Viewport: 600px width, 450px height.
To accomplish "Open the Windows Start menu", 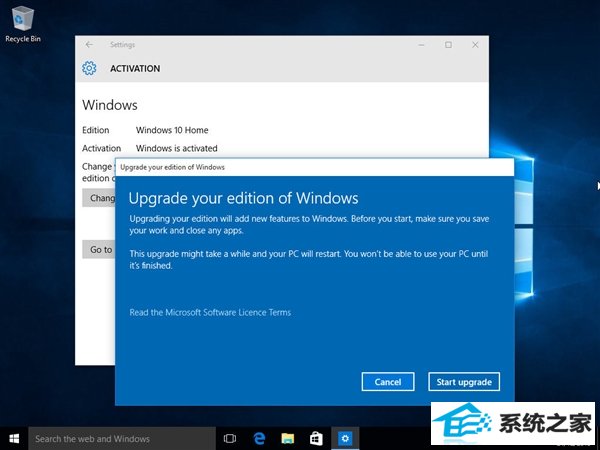I will (14, 439).
